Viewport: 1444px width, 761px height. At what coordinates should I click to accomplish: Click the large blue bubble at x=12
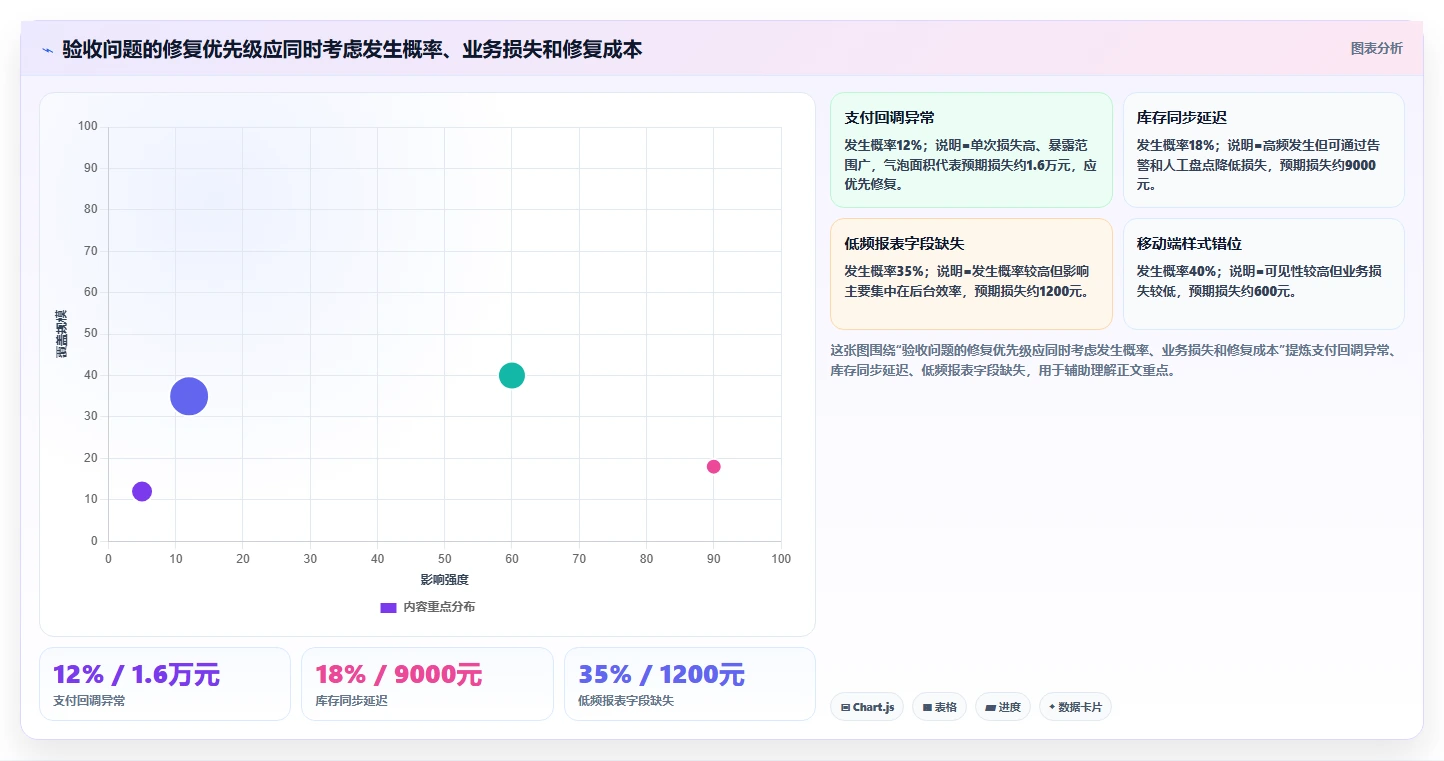click(189, 396)
